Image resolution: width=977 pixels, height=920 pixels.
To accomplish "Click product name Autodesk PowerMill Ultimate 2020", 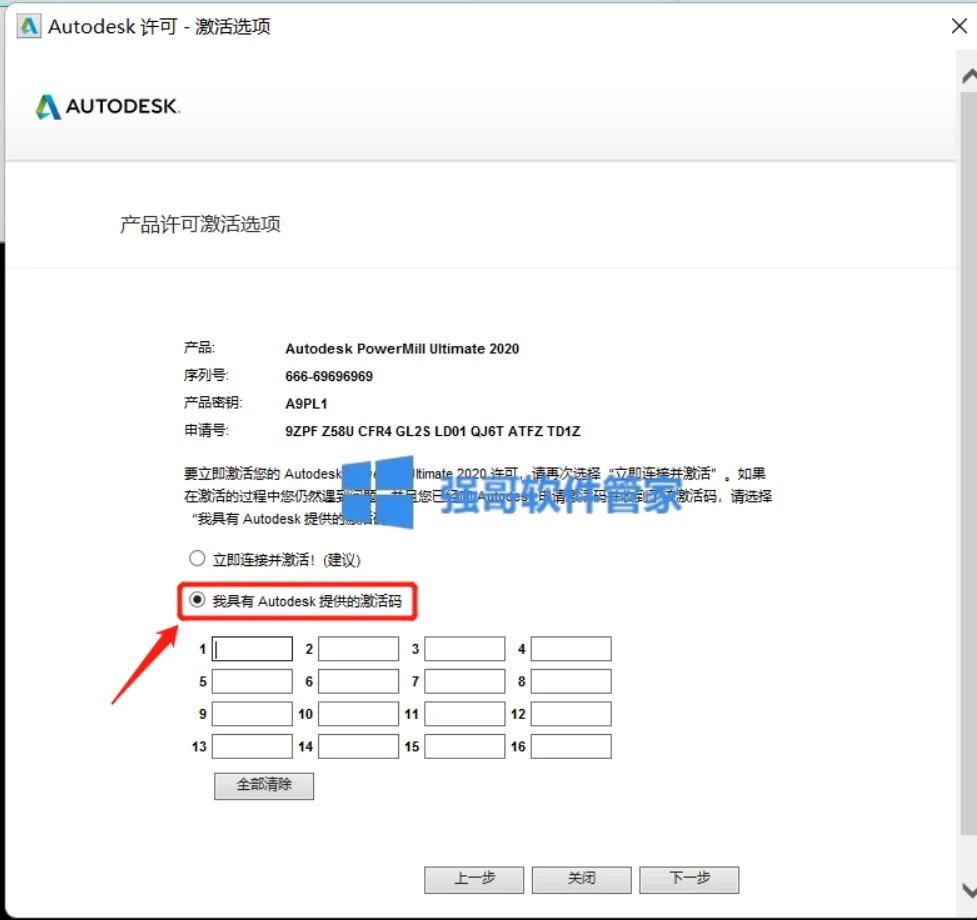I will (x=402, y=349).
